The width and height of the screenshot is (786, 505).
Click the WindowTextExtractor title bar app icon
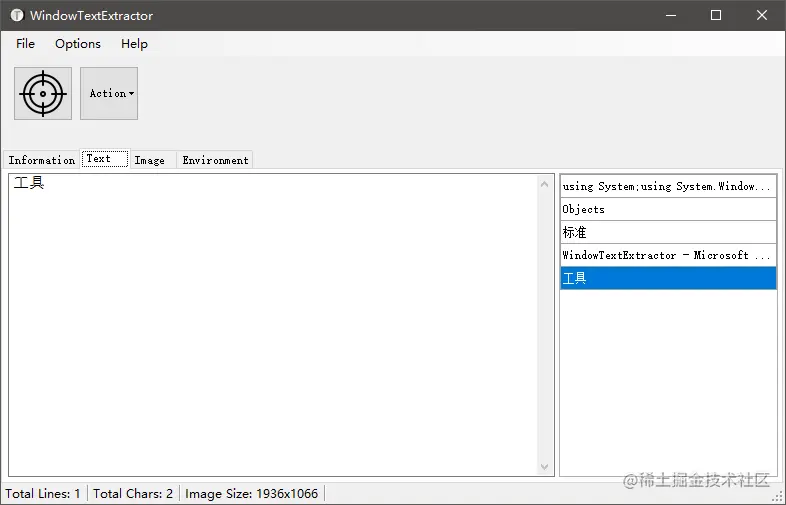pyautogui.click(x=17, y=15)
